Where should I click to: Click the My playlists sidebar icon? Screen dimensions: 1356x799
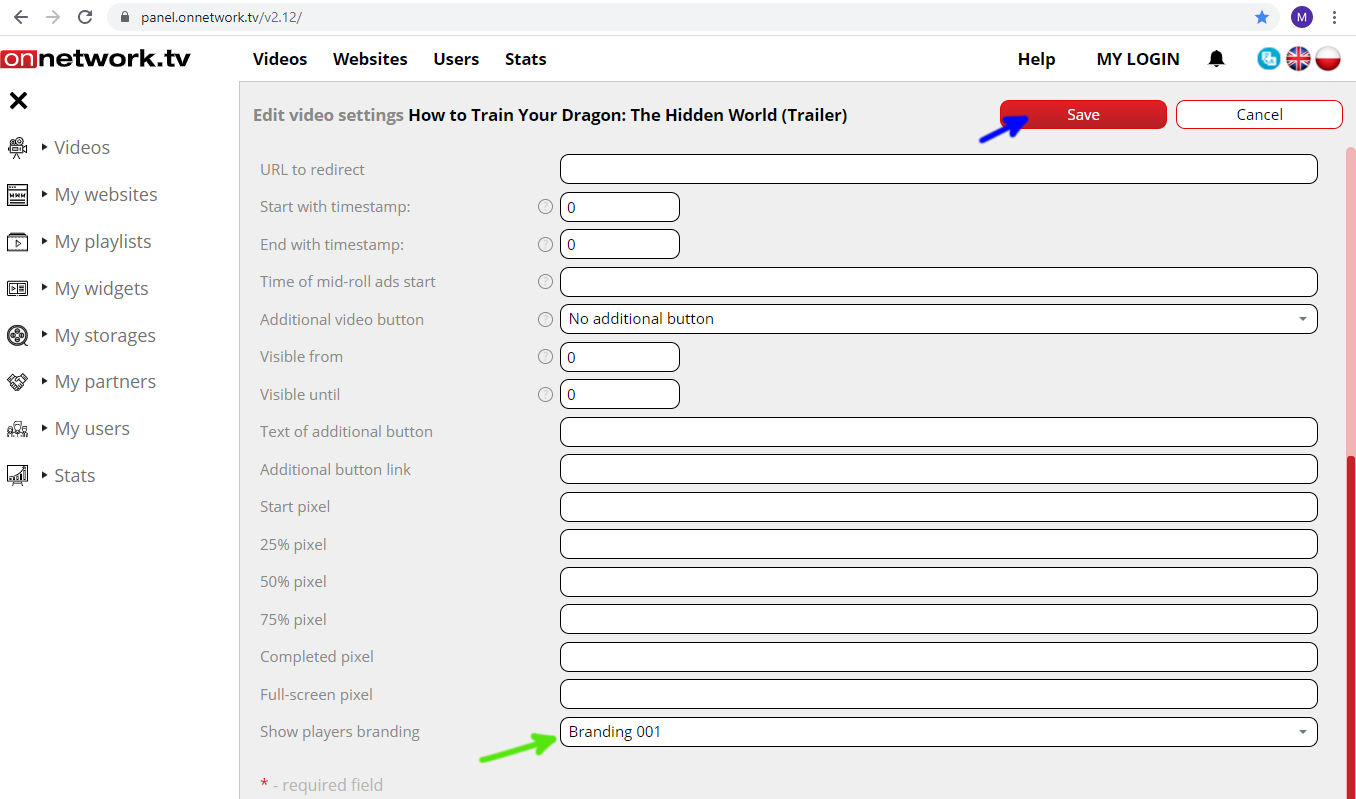click(17, 242)
